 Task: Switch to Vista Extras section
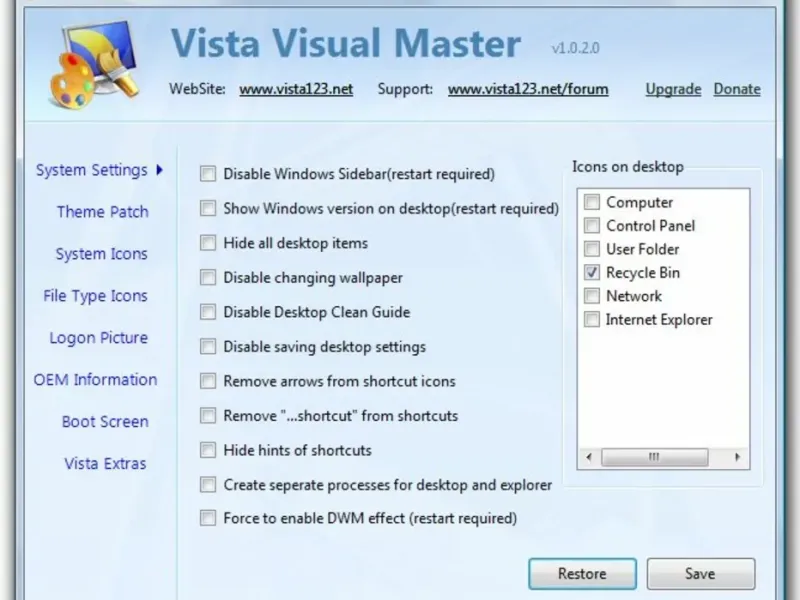(105, 463)
